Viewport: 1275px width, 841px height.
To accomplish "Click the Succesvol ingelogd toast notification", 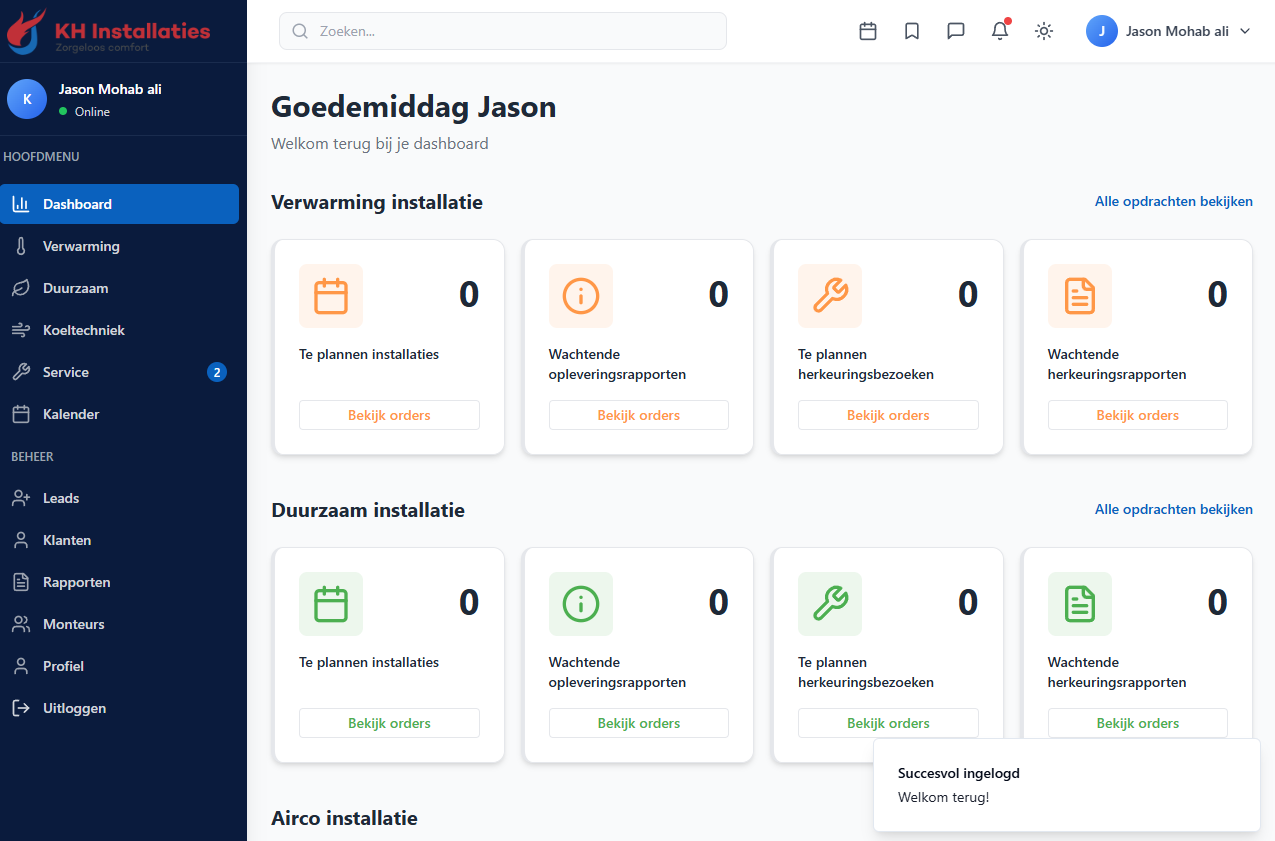I will coord(1066,784).
